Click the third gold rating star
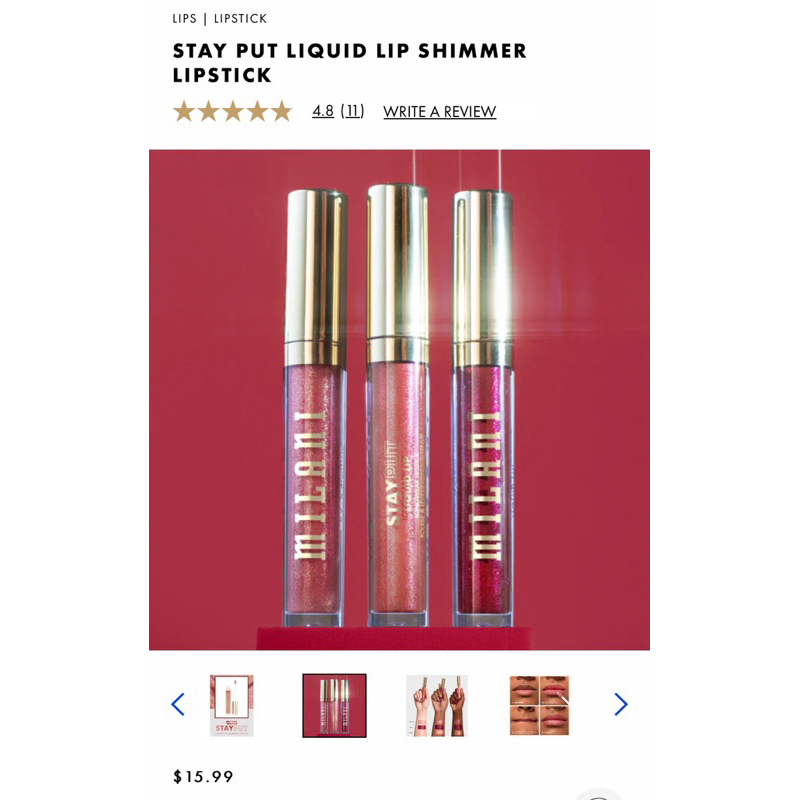Screen dimensions: 800x800 point(233,111)
